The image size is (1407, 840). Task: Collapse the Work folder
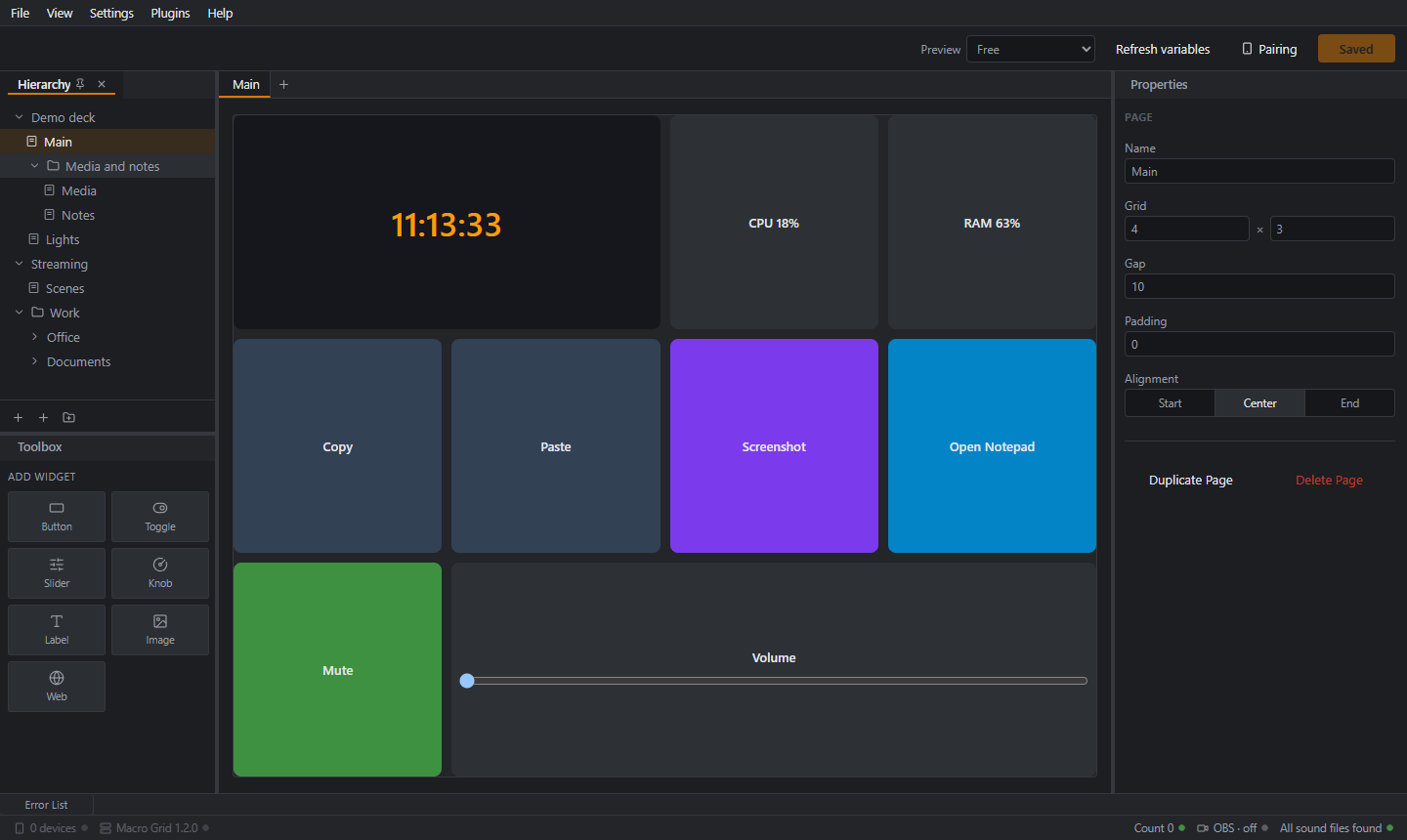pos(19,313)
